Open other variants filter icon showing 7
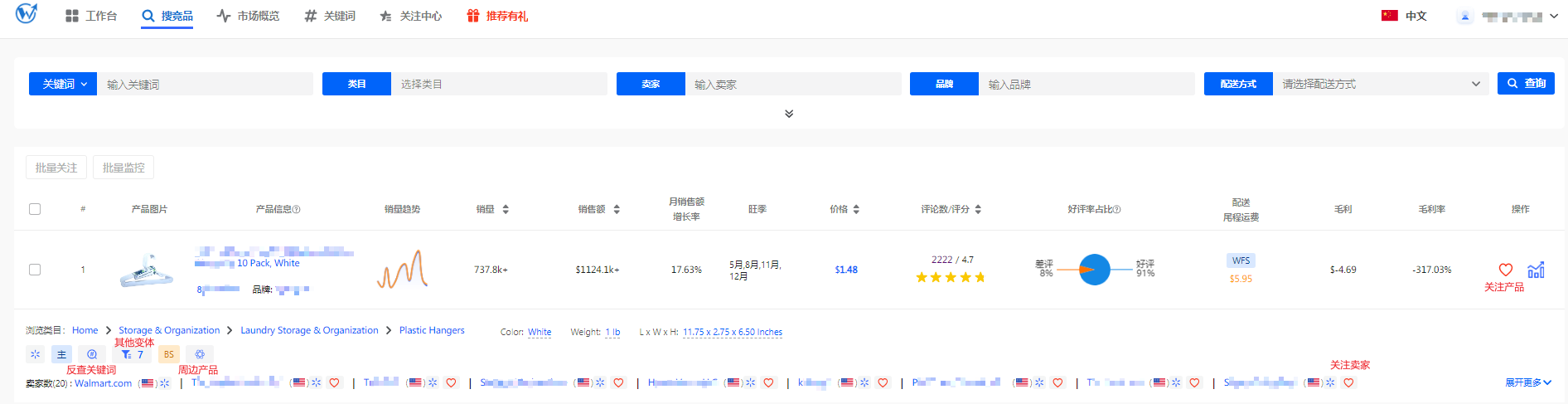The image size is (1568, 404). point(132,354)
